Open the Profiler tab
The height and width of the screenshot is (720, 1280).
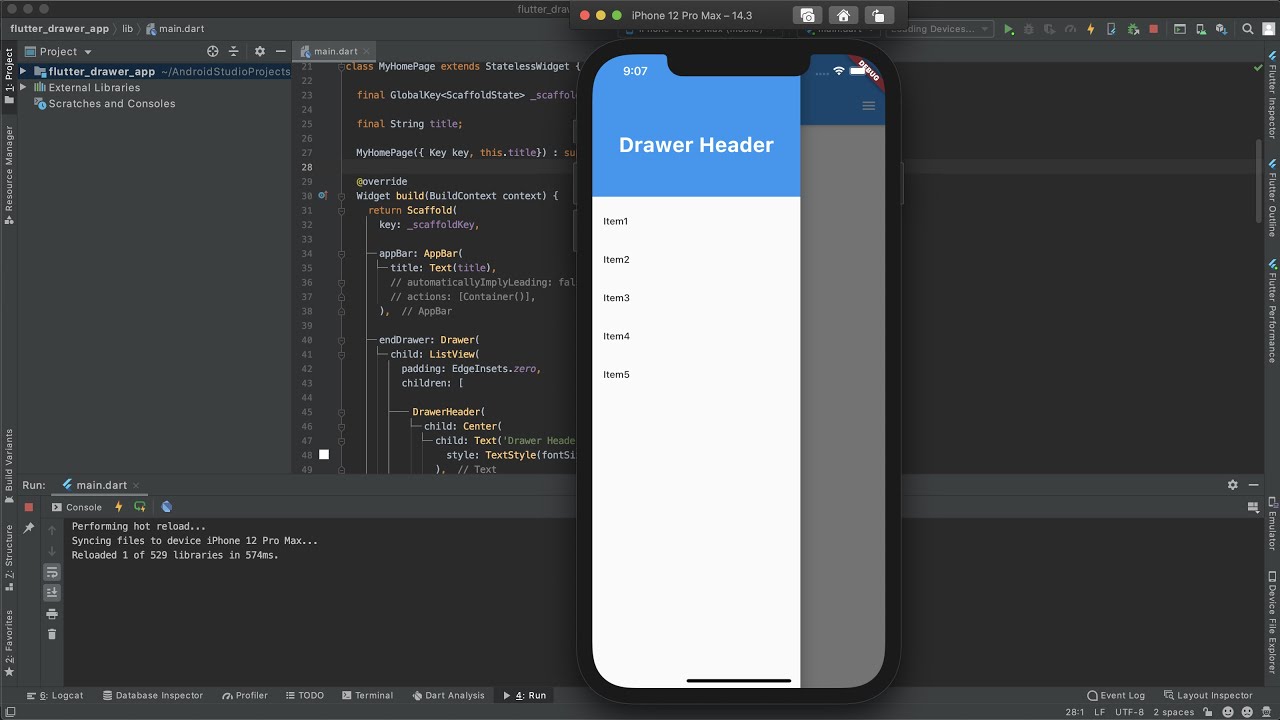(x=245, y=695)
